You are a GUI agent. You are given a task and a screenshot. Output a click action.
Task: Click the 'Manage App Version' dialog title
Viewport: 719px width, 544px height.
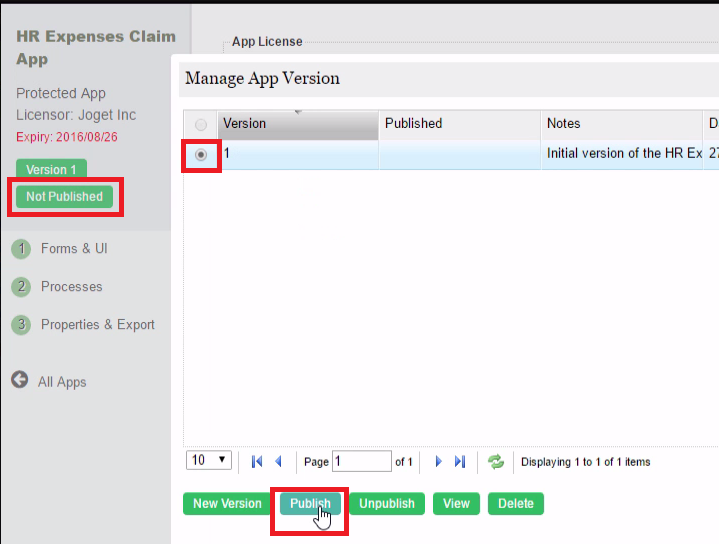pos(262,78)
